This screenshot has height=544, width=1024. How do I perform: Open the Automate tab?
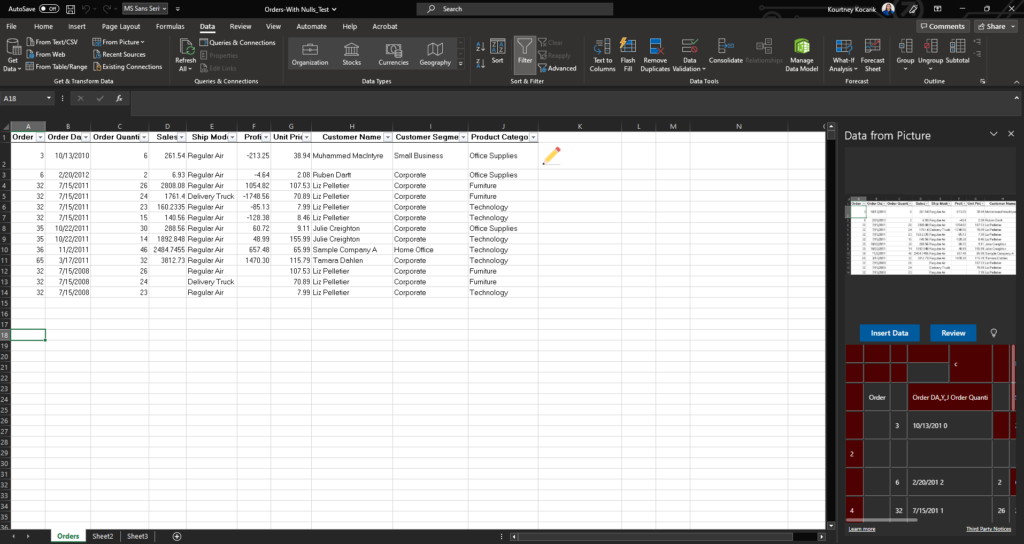pos(312,27)
